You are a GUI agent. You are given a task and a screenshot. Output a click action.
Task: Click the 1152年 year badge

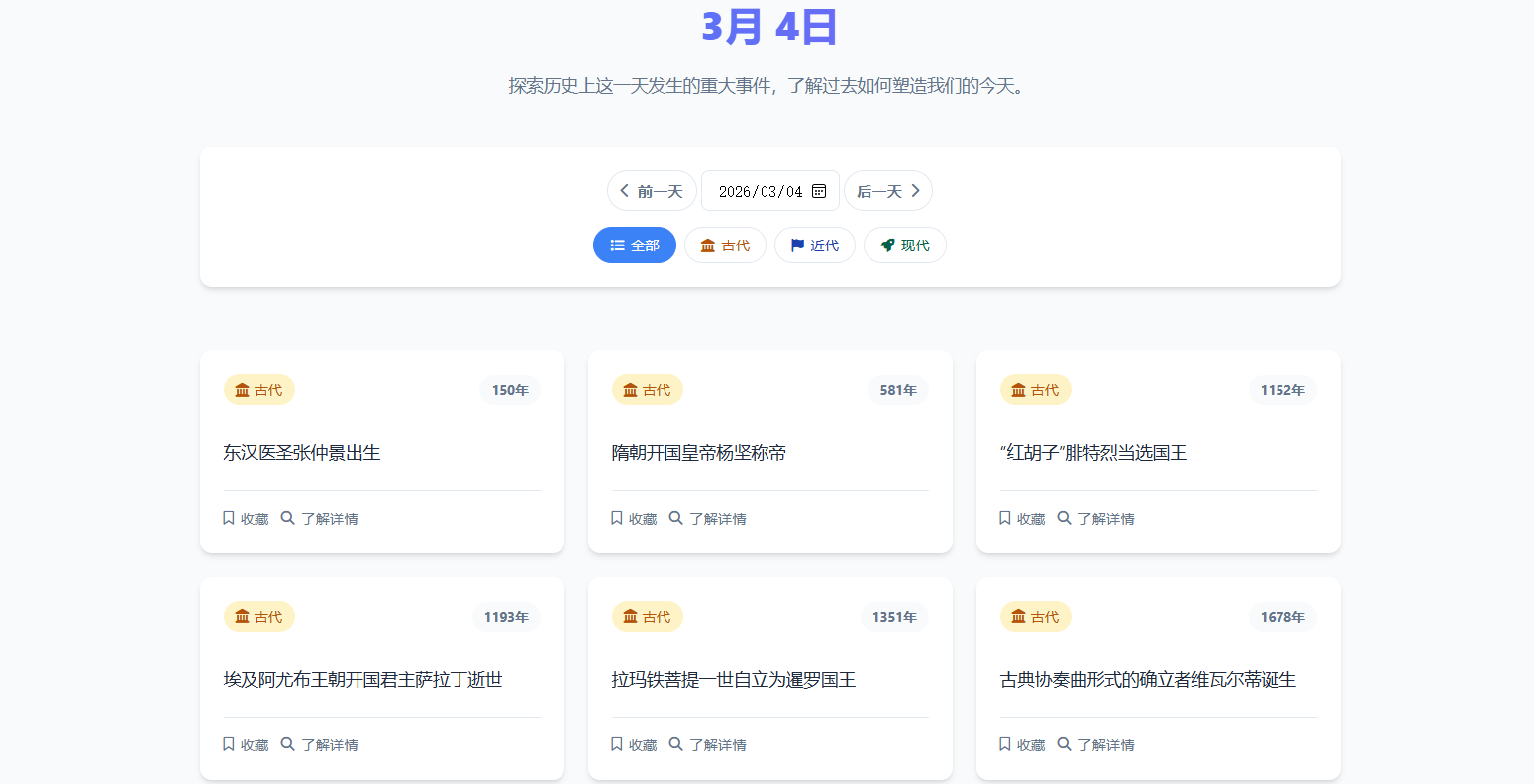click(1282, 390)
